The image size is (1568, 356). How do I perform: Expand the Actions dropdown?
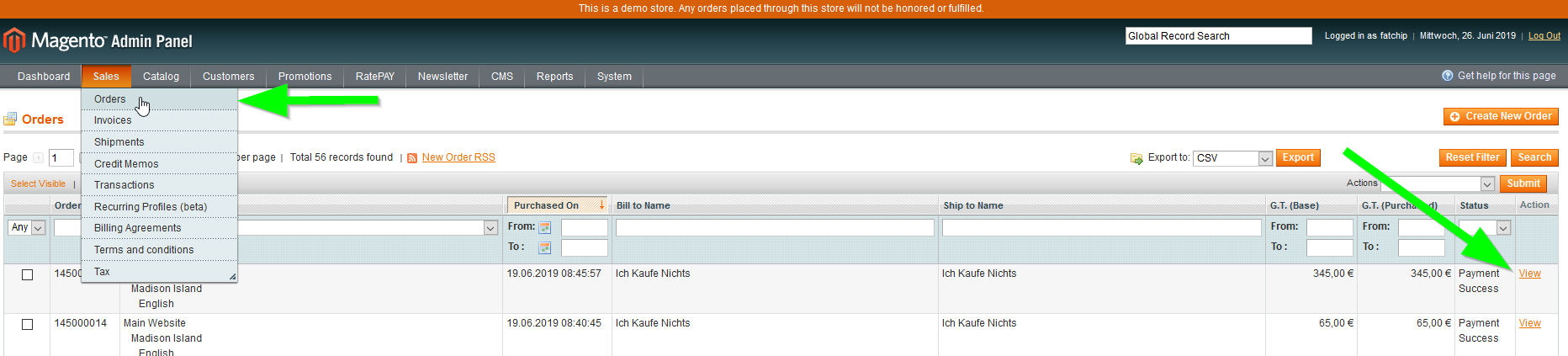1438,183
